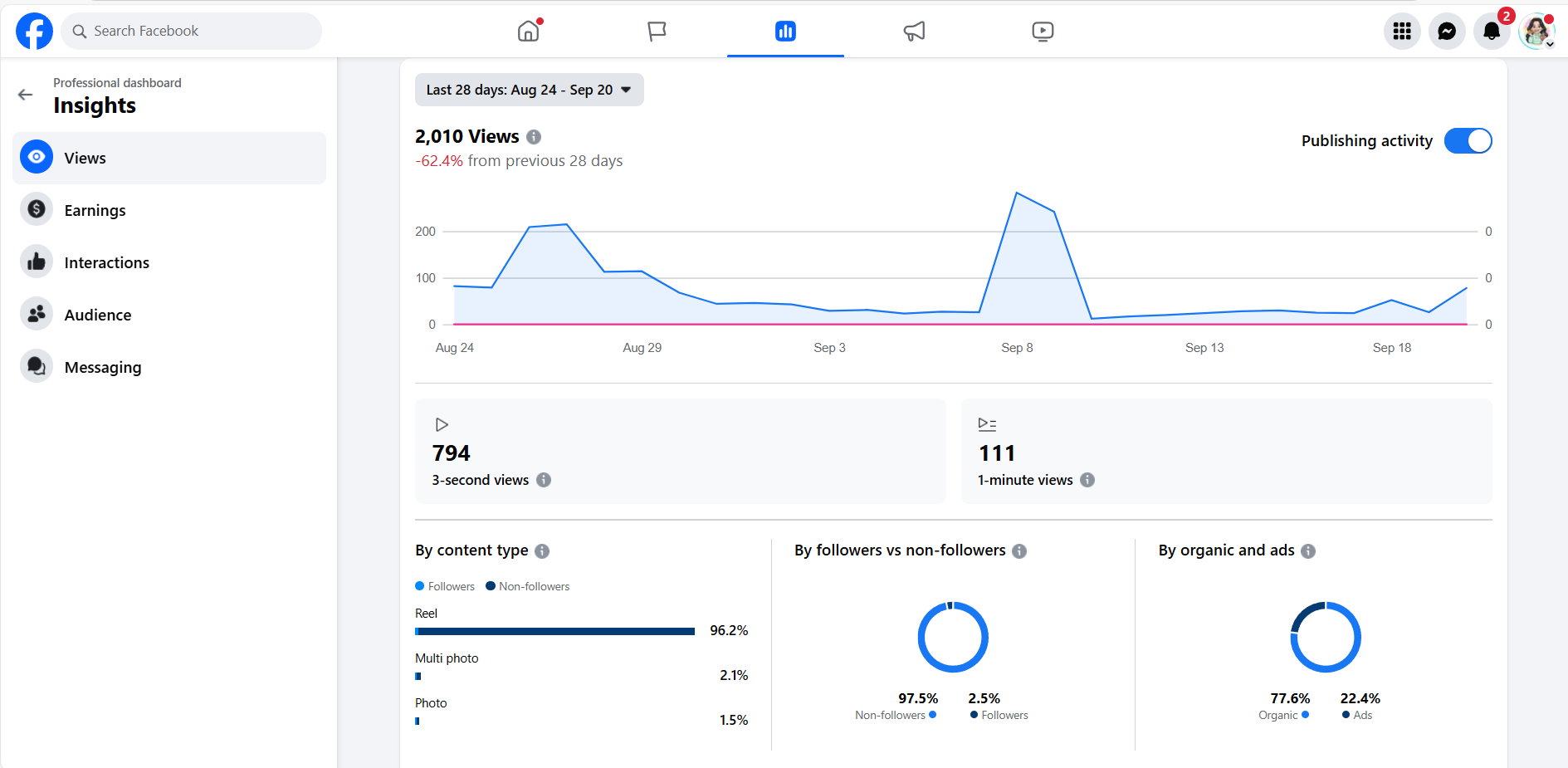Open the Ads megaphone icon
The height and width of the screenshot is (768, 1568).
coord(914,32)
